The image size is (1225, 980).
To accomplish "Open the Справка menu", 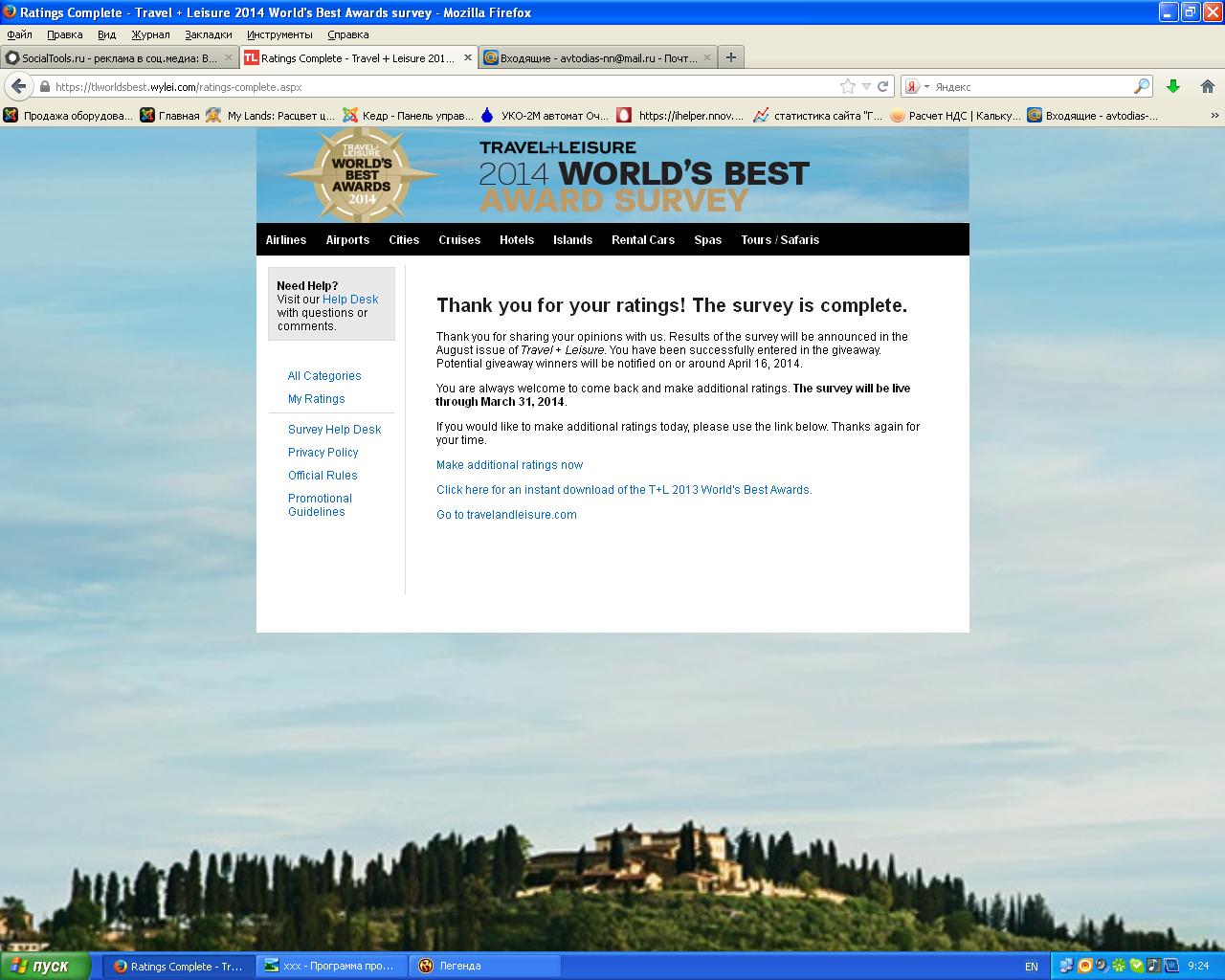I will tap(348, 34).
